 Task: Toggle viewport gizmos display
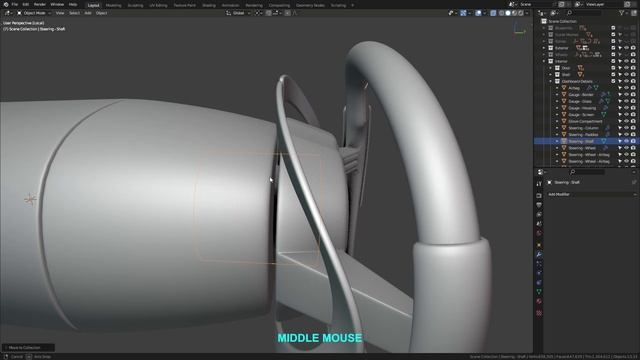coord(463,13)
